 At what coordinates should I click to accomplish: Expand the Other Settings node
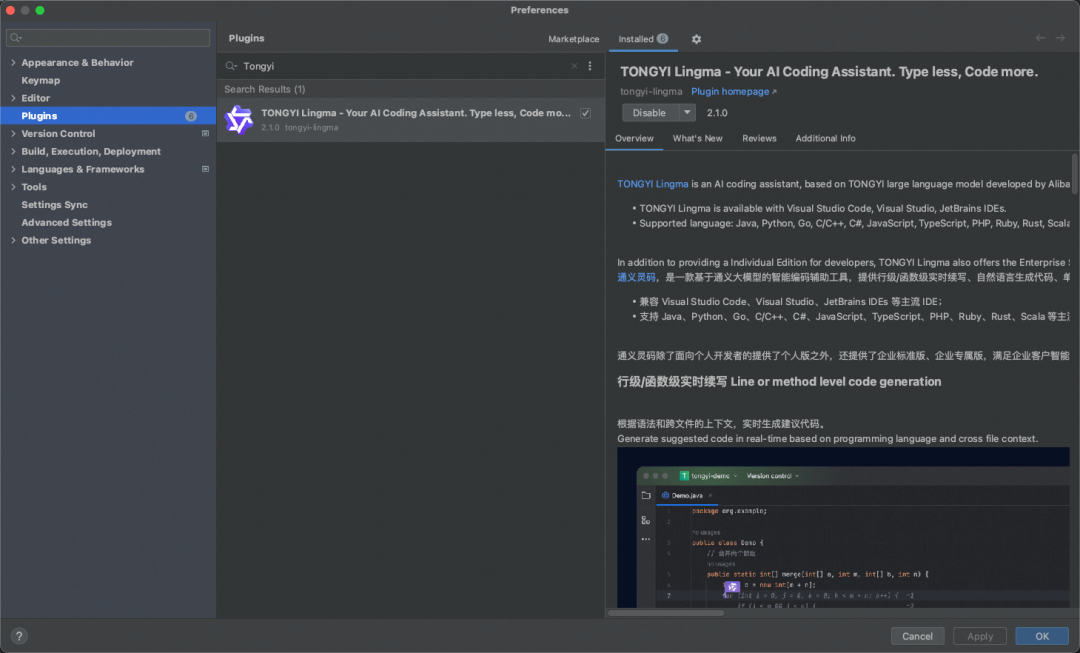(x=13, y=240)
